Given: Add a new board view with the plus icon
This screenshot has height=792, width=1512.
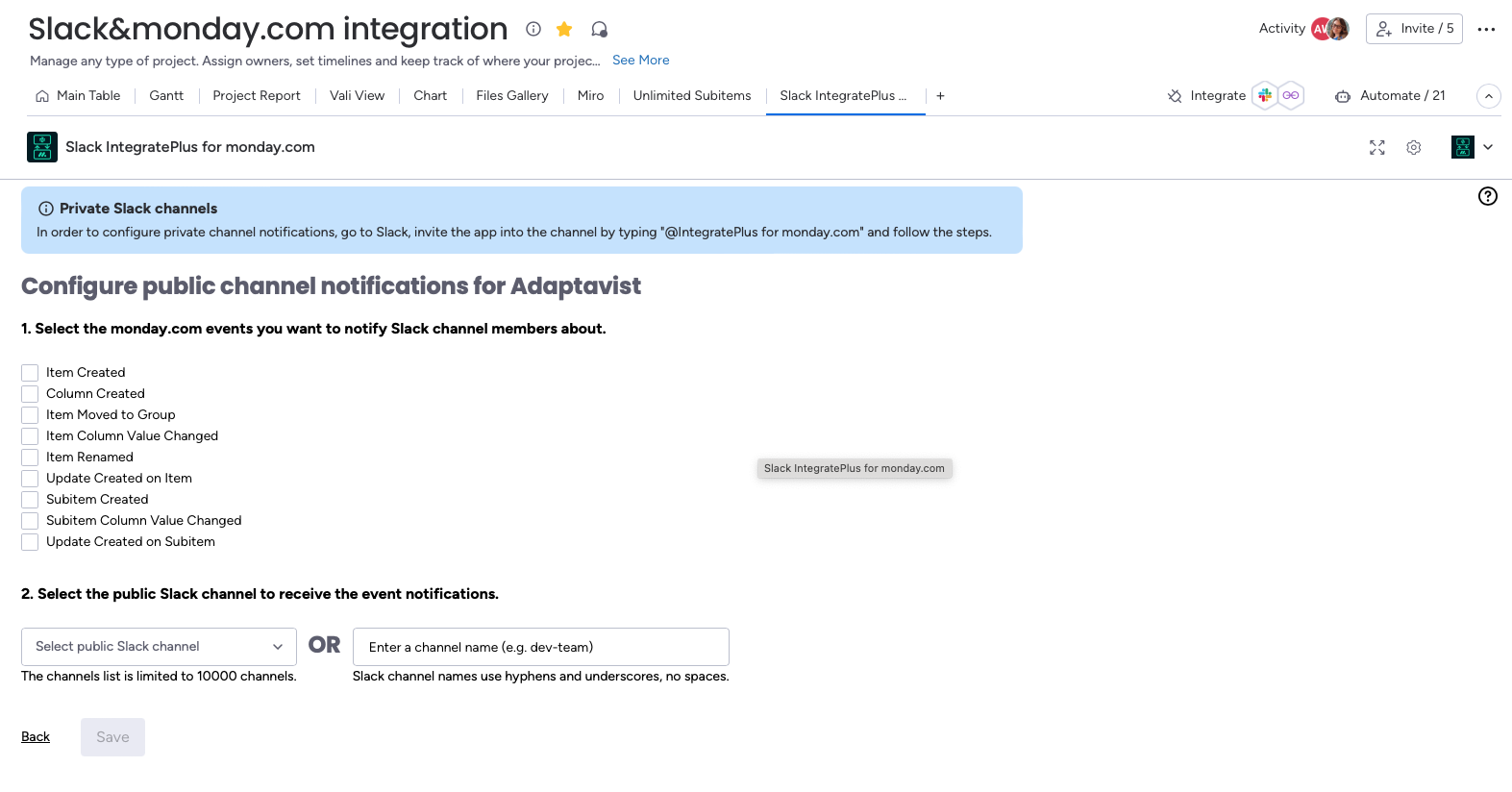Looking at the screenshot, I should pyautogui.click(x=940, y=96).
